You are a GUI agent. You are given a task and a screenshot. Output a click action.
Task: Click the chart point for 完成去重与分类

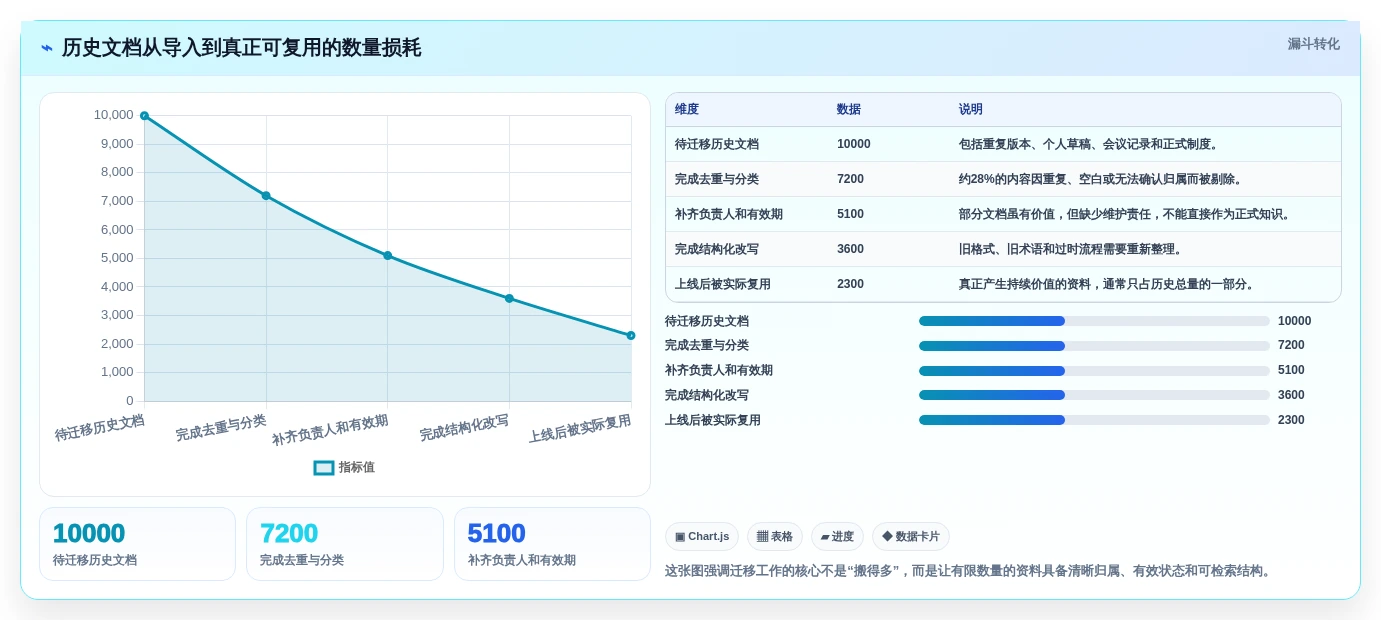(266, 195)
